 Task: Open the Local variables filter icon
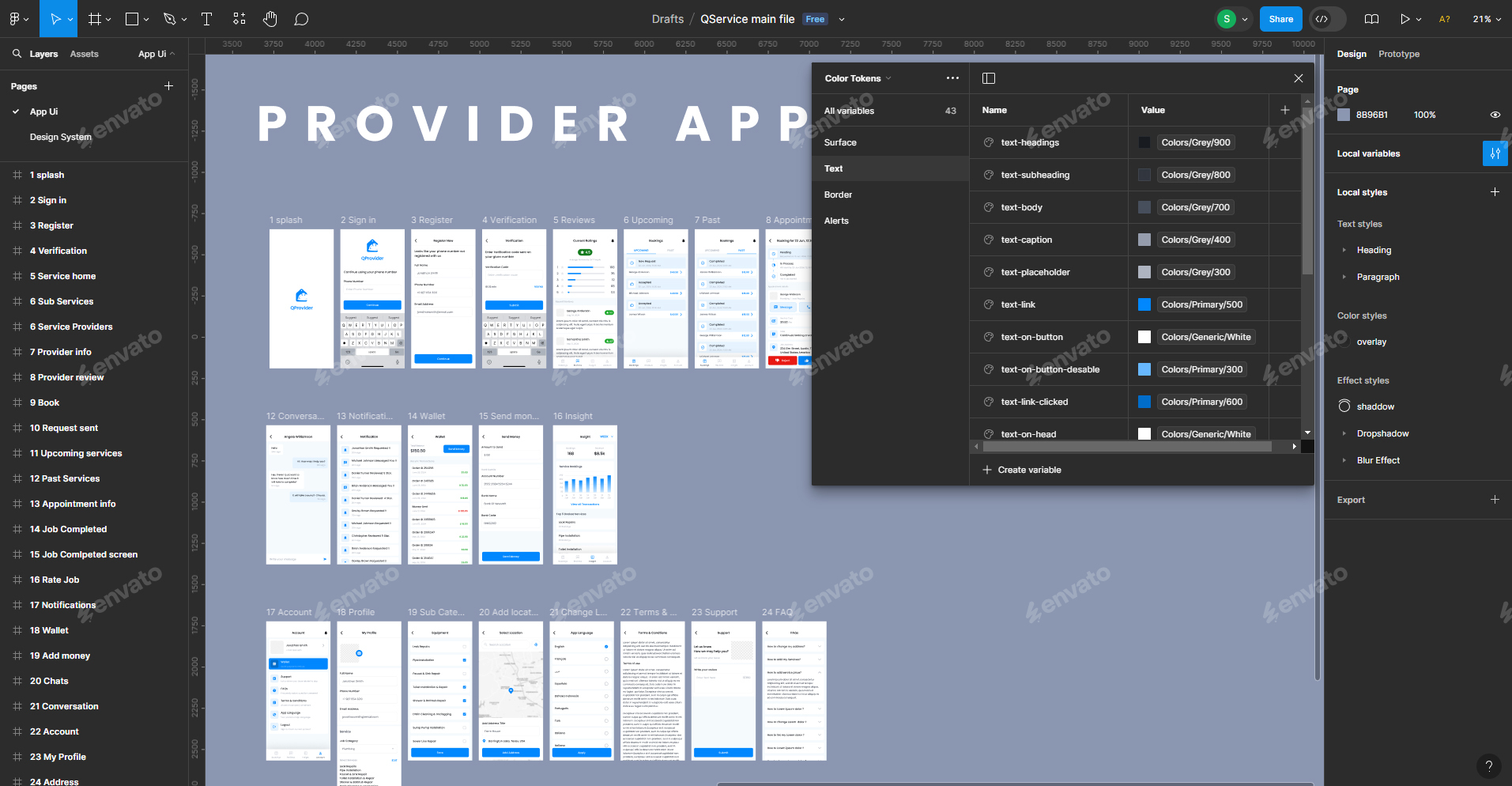coord(1495,153)
